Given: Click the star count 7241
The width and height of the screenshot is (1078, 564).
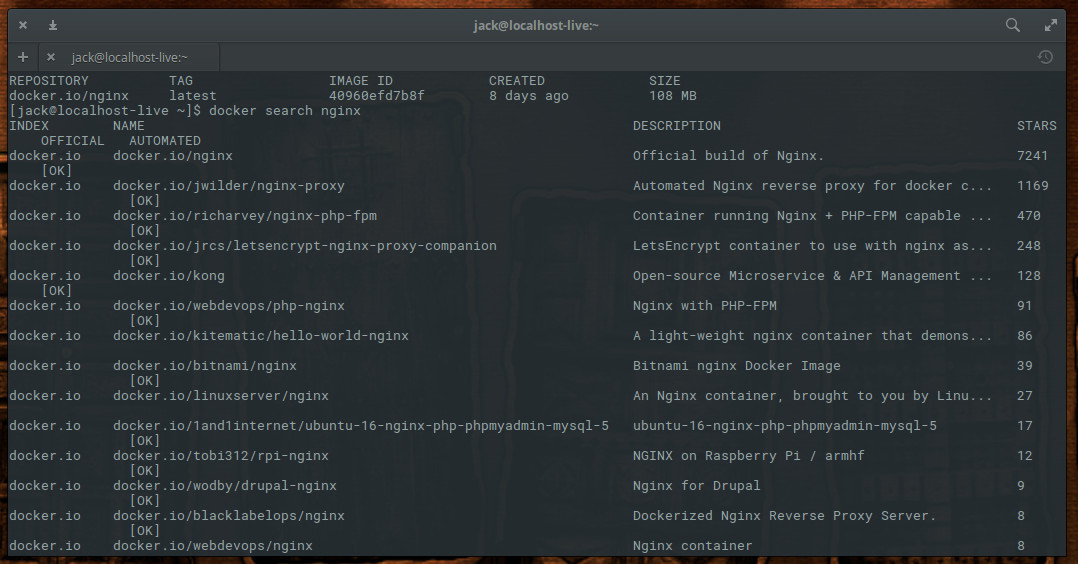Looking at the screenshot, I should pyautogui.click(x=1033, y=155).
